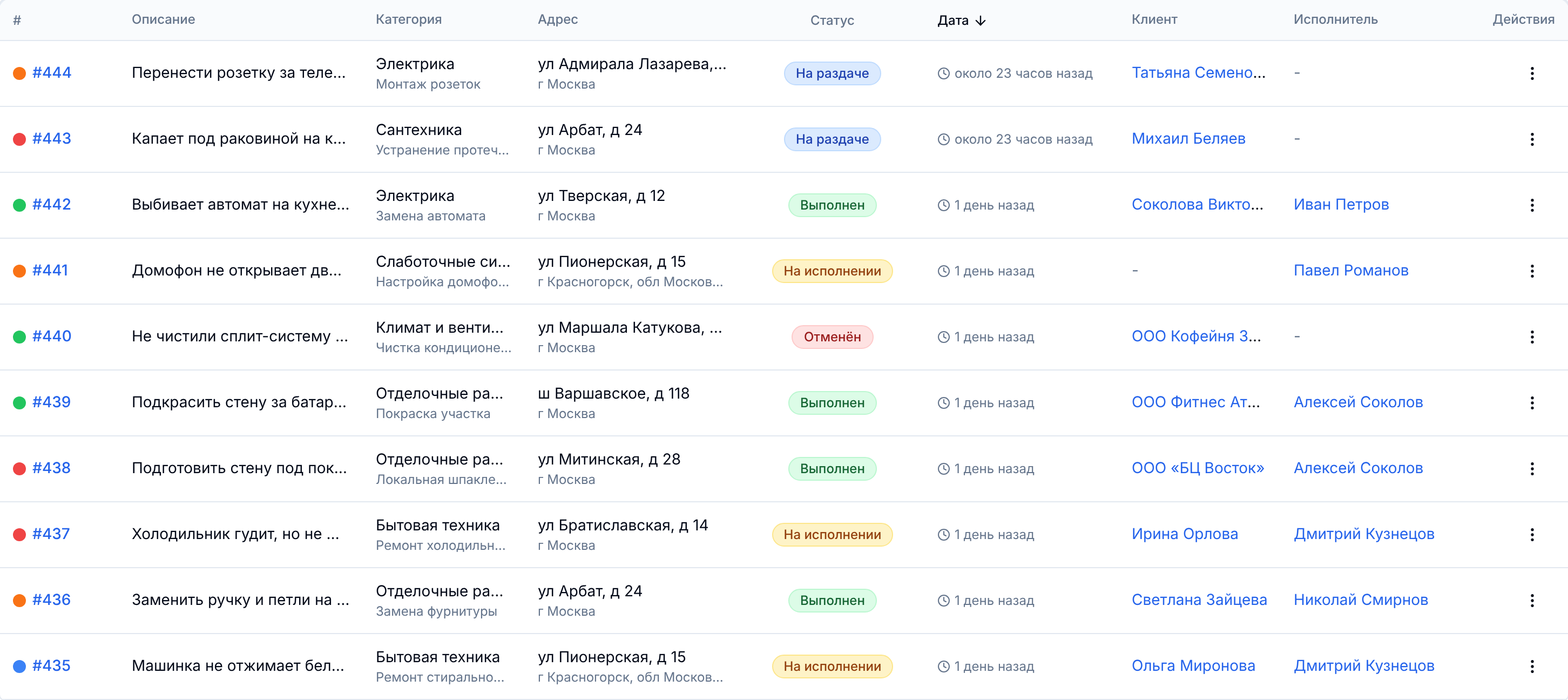Click На раздаче badge on #444
The image size is (1568, 700).
pyautogui.click(x=832, y=73)
